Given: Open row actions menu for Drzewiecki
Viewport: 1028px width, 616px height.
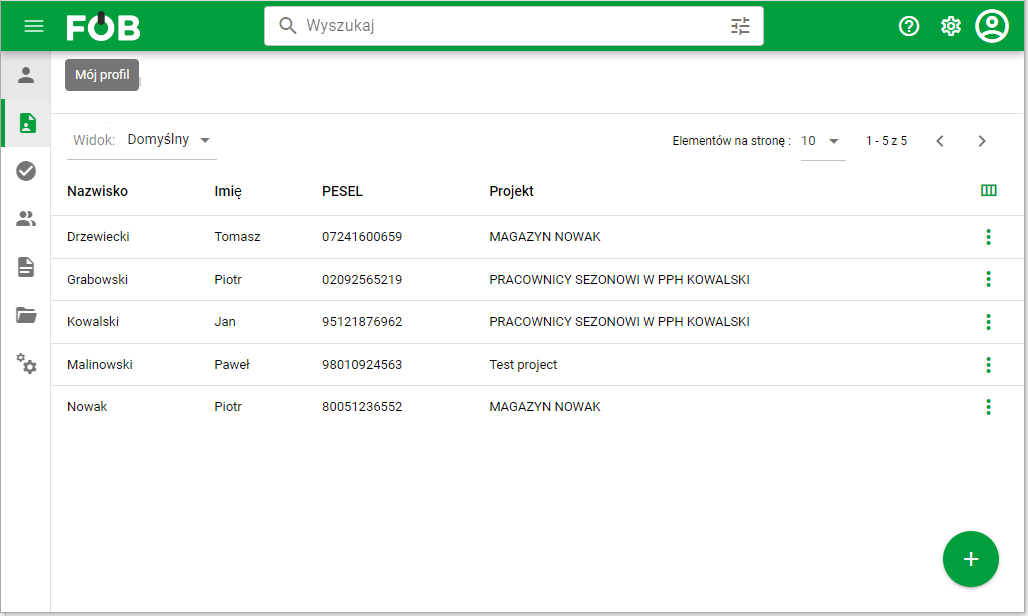Looking at the screenshot, I should click(x=989, y=237).
